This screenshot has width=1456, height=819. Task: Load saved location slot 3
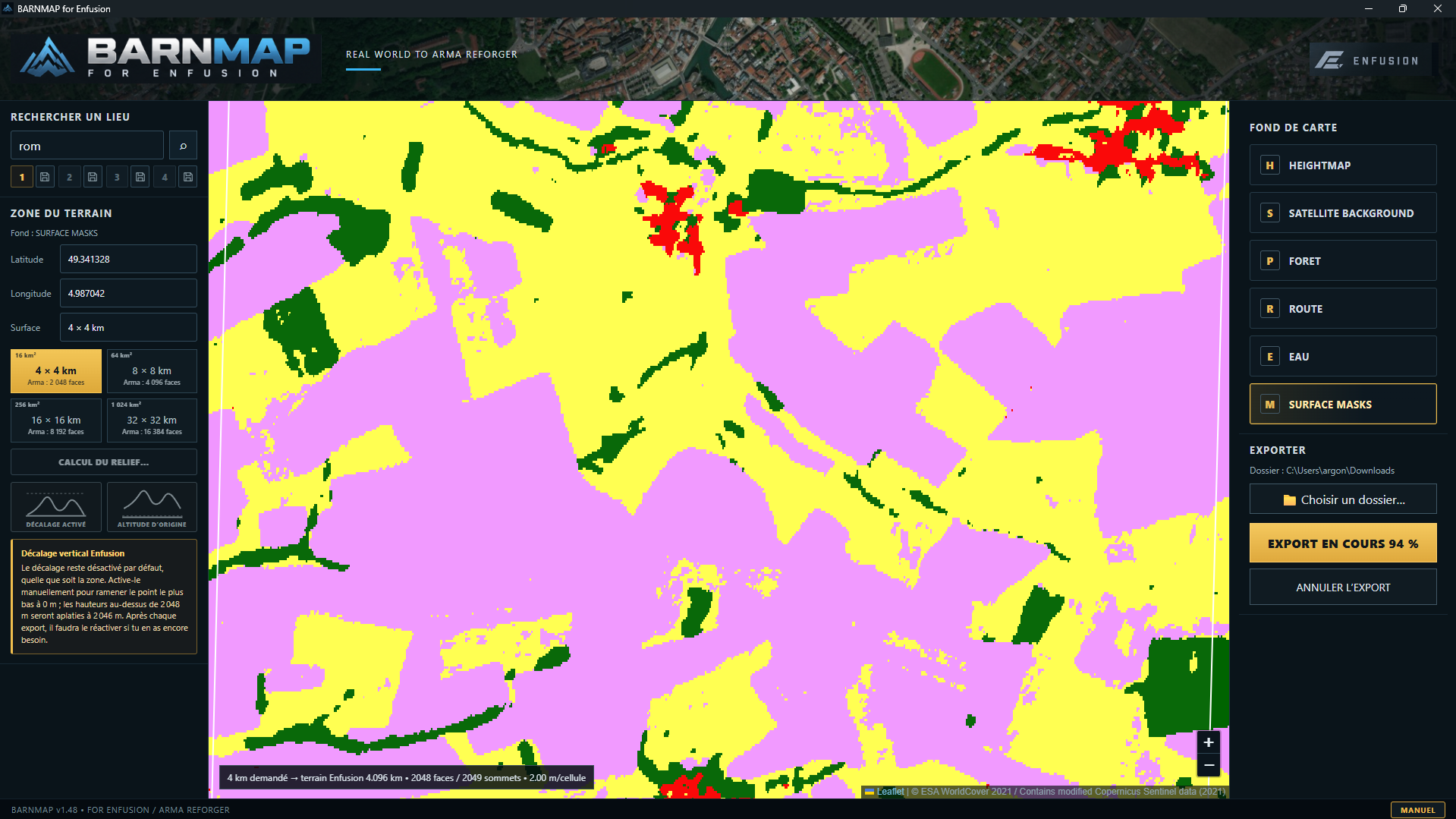pyautogui.click(x=117, y=177)
